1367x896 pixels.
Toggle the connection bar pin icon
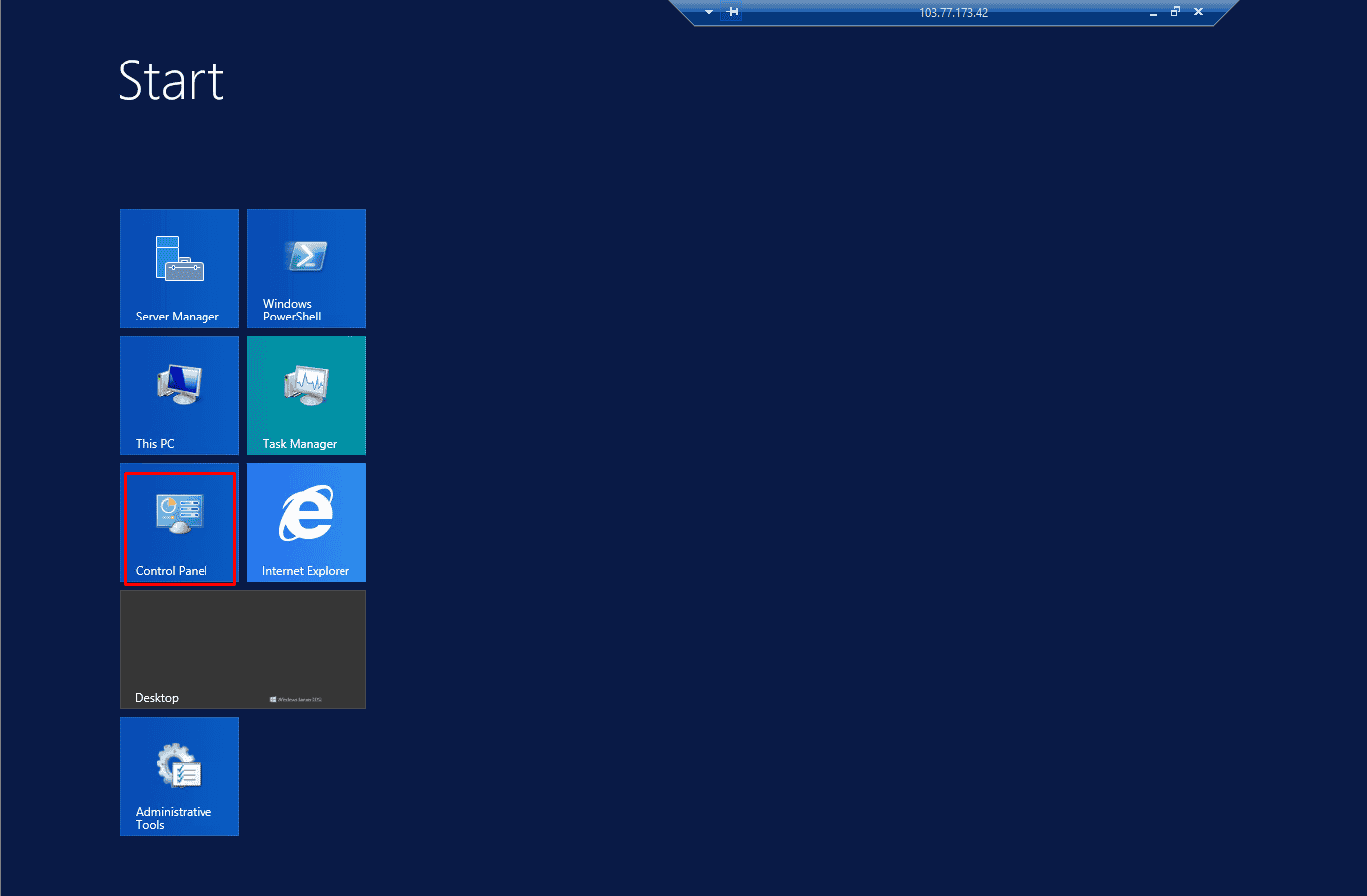tap(732, 12)
